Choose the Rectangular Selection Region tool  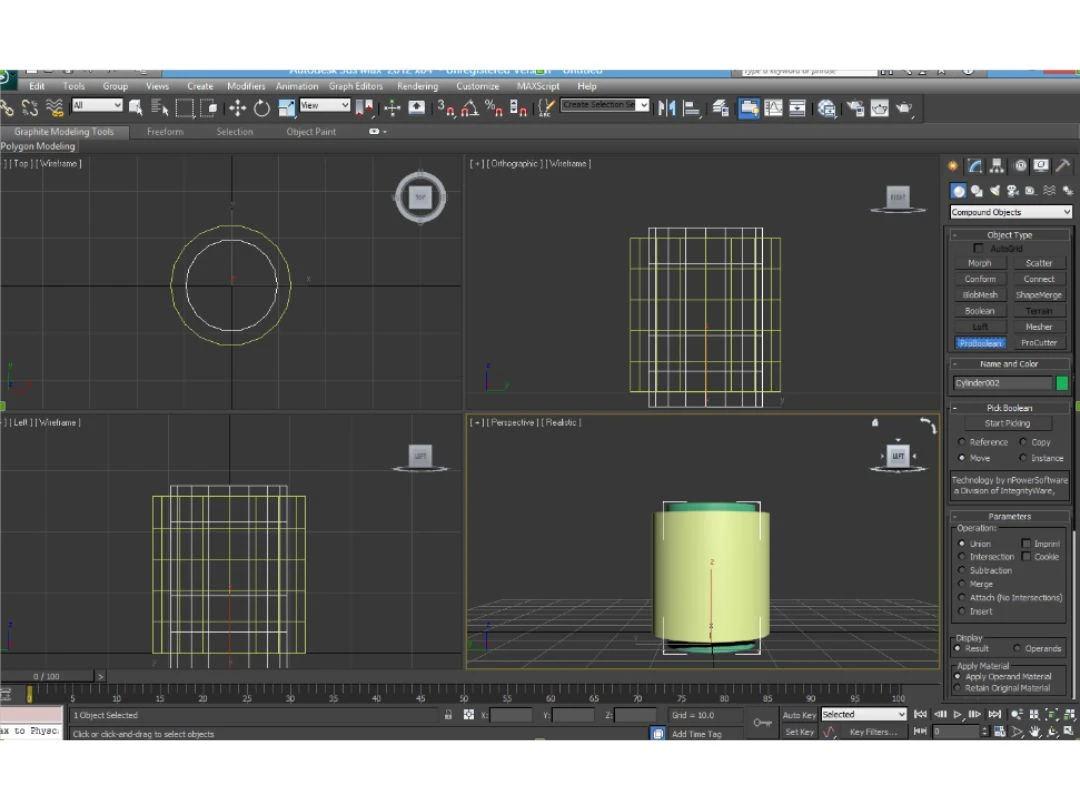click(185, 107)
